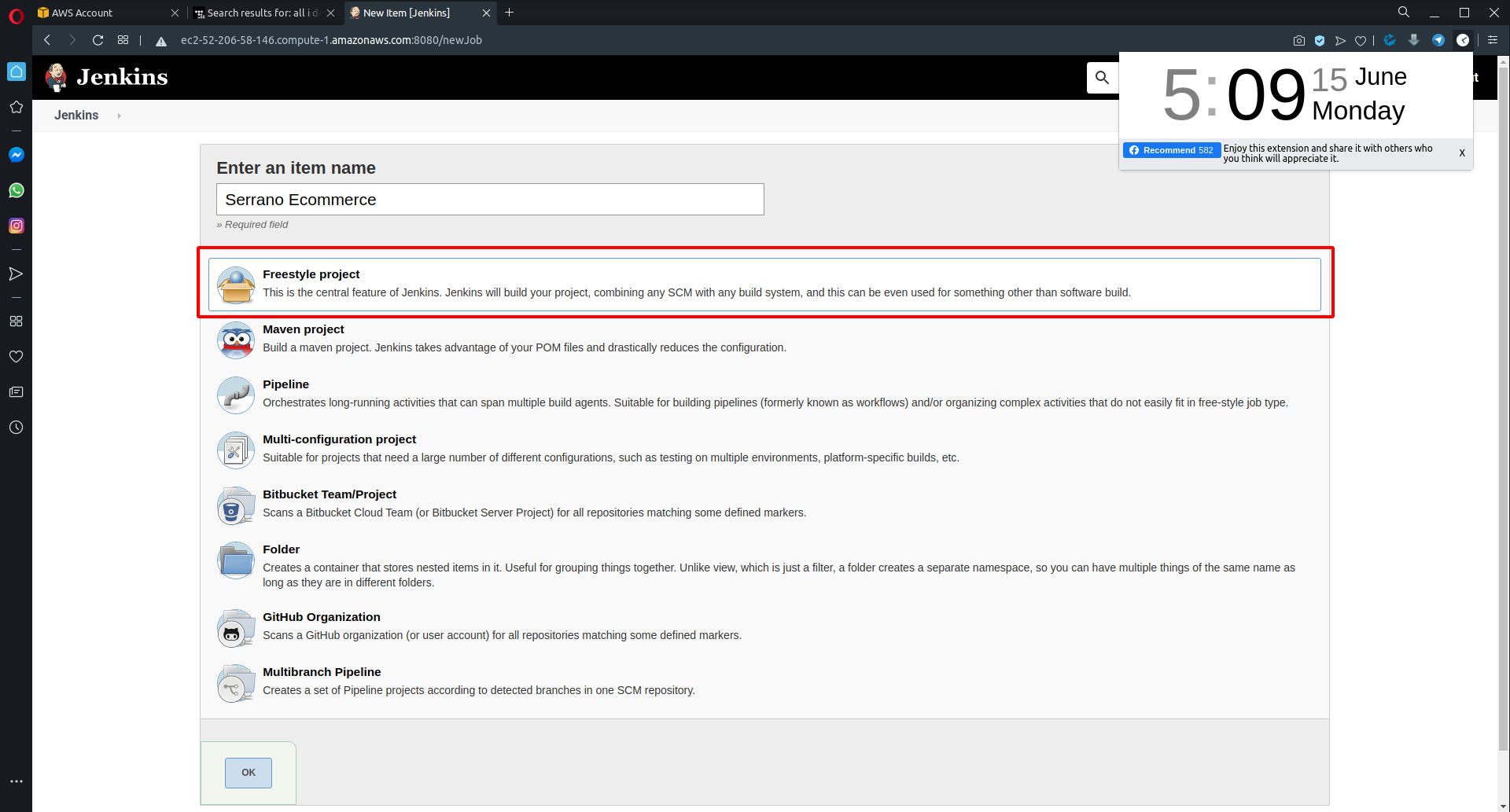Click the Jenkins header search icon

coord(1103,77)
